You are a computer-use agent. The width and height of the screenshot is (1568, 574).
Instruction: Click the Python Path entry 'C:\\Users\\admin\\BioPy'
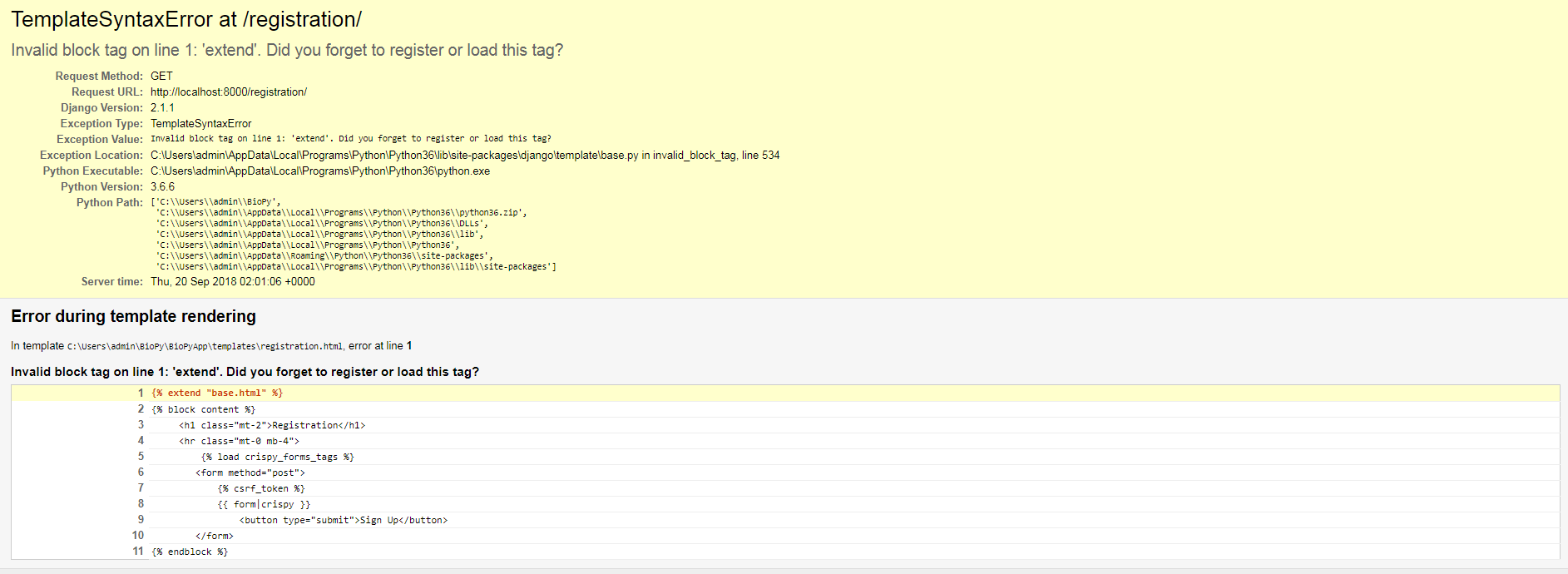pos(216,201)
